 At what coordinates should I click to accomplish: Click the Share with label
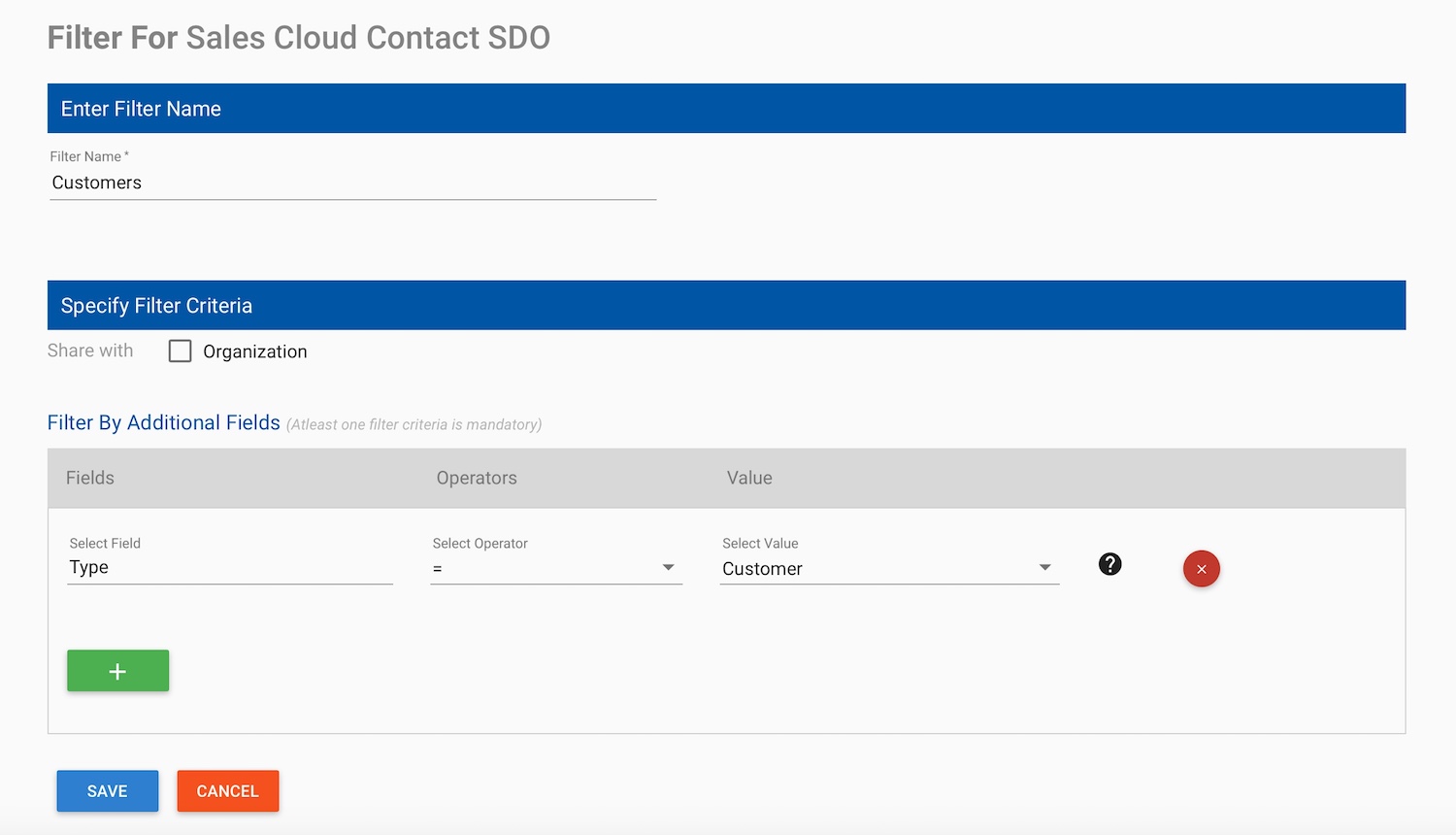90,351
